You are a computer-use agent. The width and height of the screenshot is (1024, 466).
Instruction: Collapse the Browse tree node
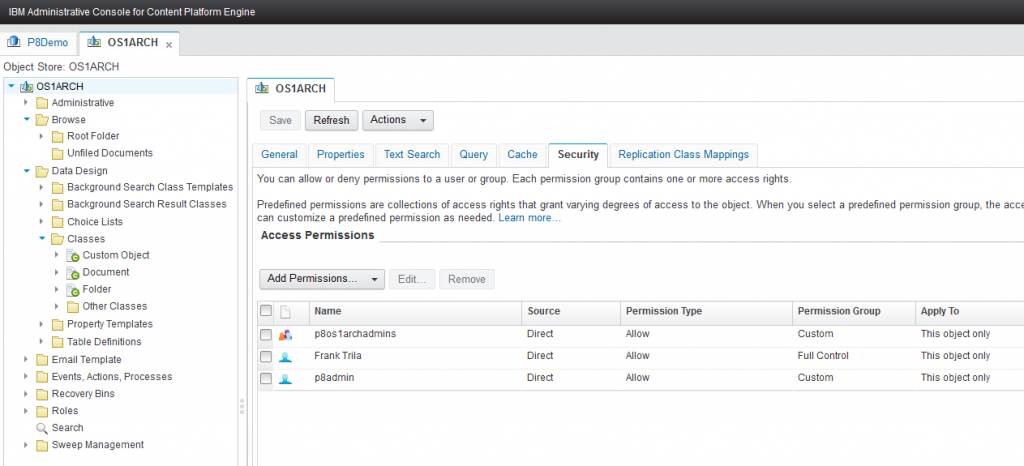coord(26,119)
